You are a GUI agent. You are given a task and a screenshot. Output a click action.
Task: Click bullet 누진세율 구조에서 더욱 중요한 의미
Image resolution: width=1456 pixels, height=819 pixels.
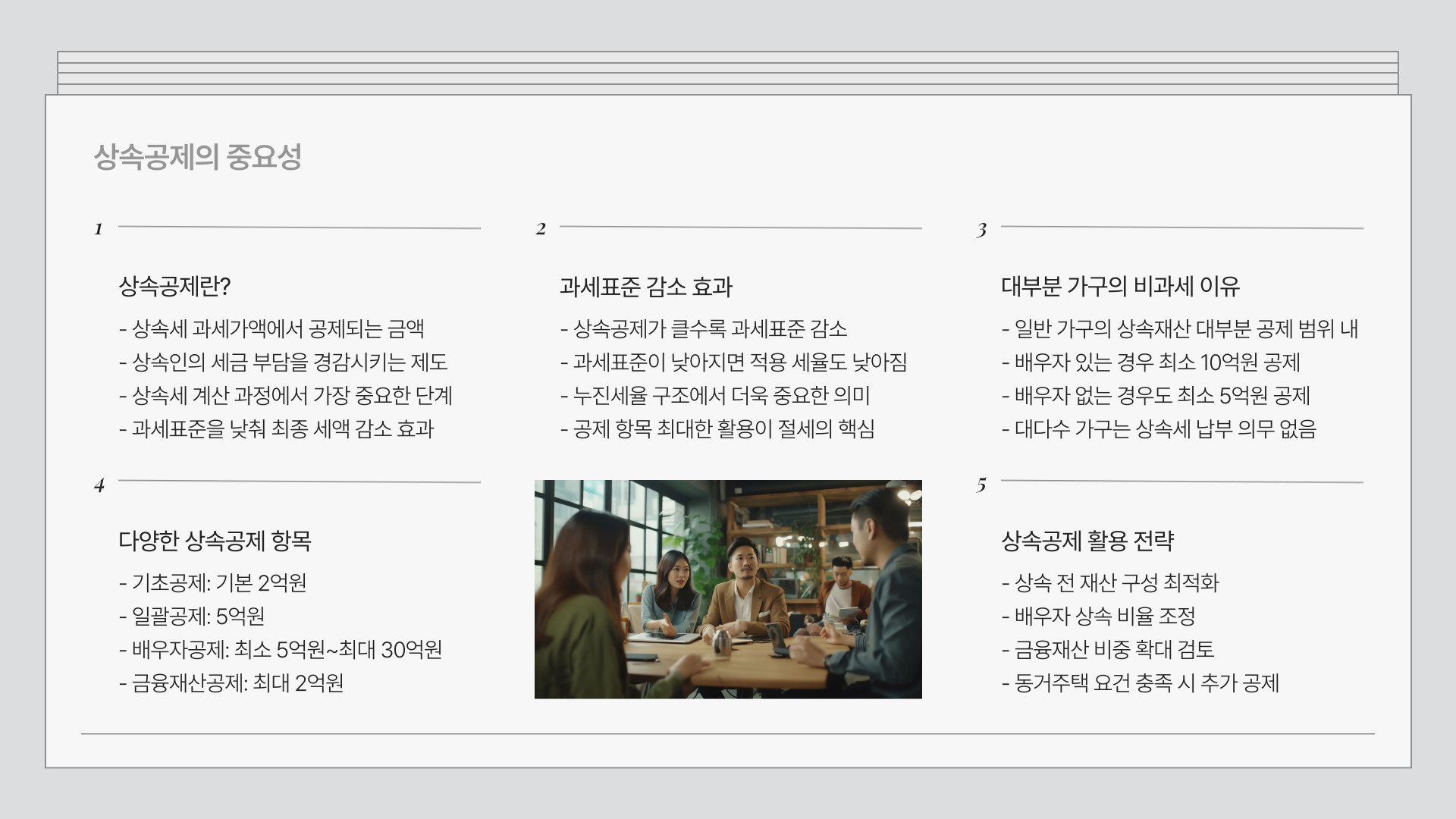coord(714,395)
